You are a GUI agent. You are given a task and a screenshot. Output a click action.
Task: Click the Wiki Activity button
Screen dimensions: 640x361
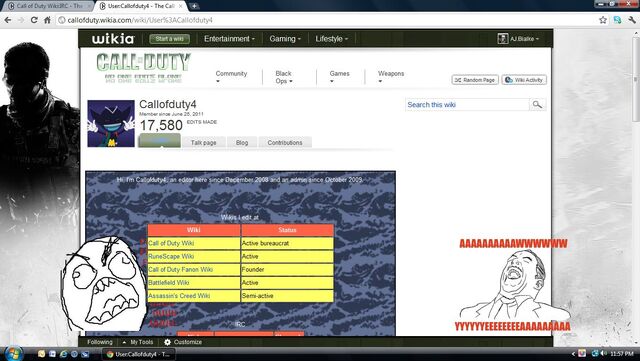pos(524,80)
